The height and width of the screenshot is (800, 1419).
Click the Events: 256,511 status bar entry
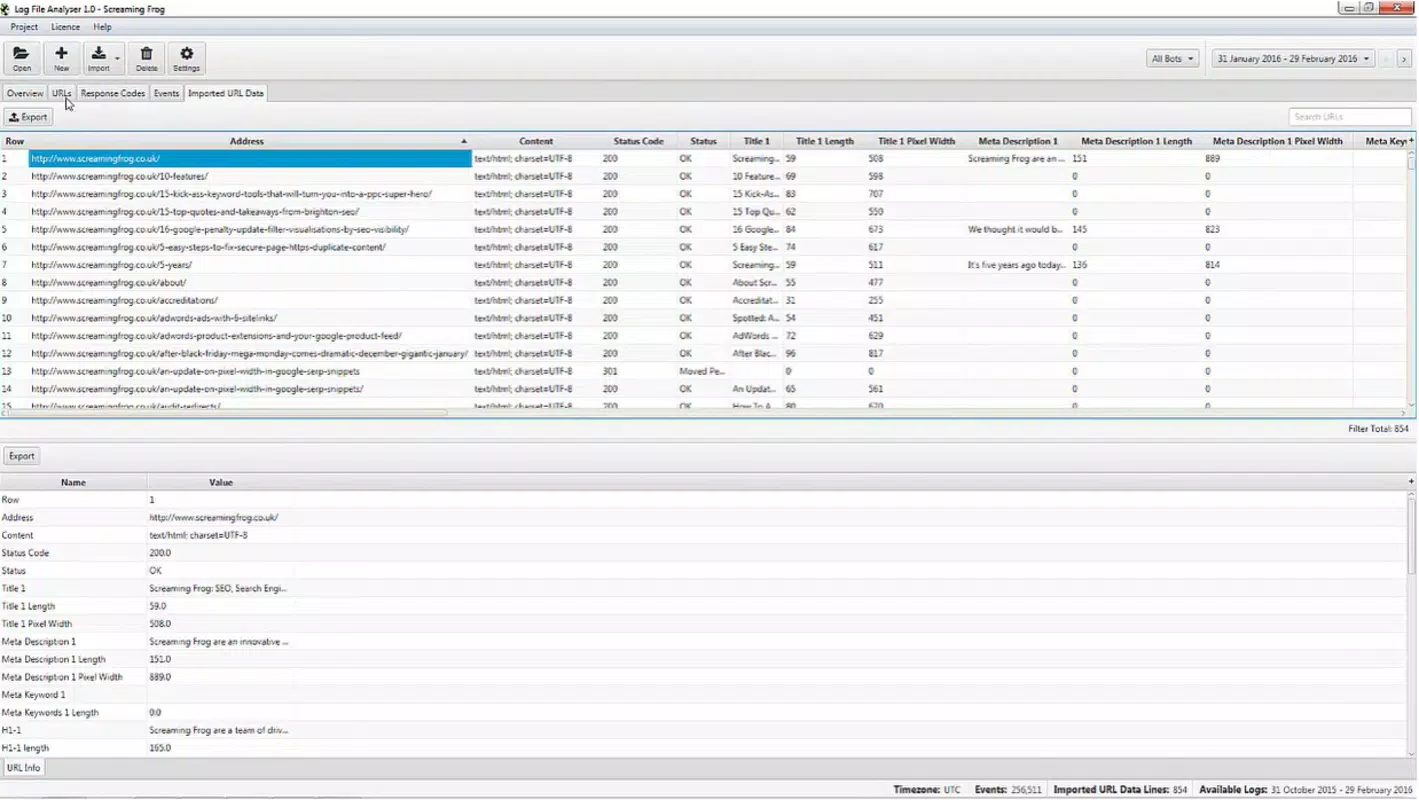1008,790
